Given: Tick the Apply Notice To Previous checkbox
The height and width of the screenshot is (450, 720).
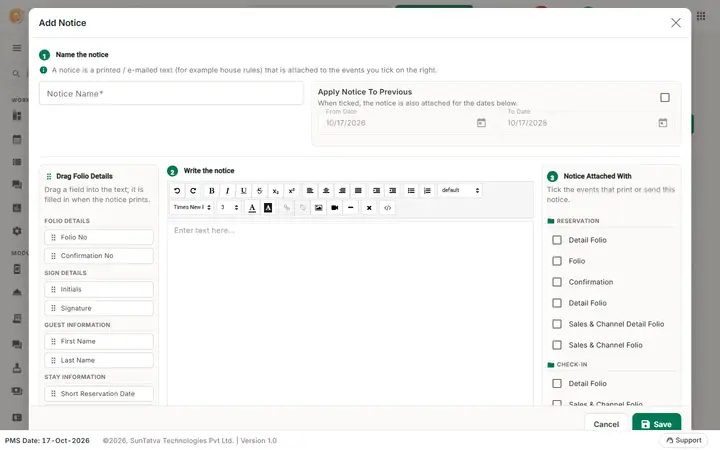Looking at the screenshot, I should pyautogui.click(x=664, y=97).
